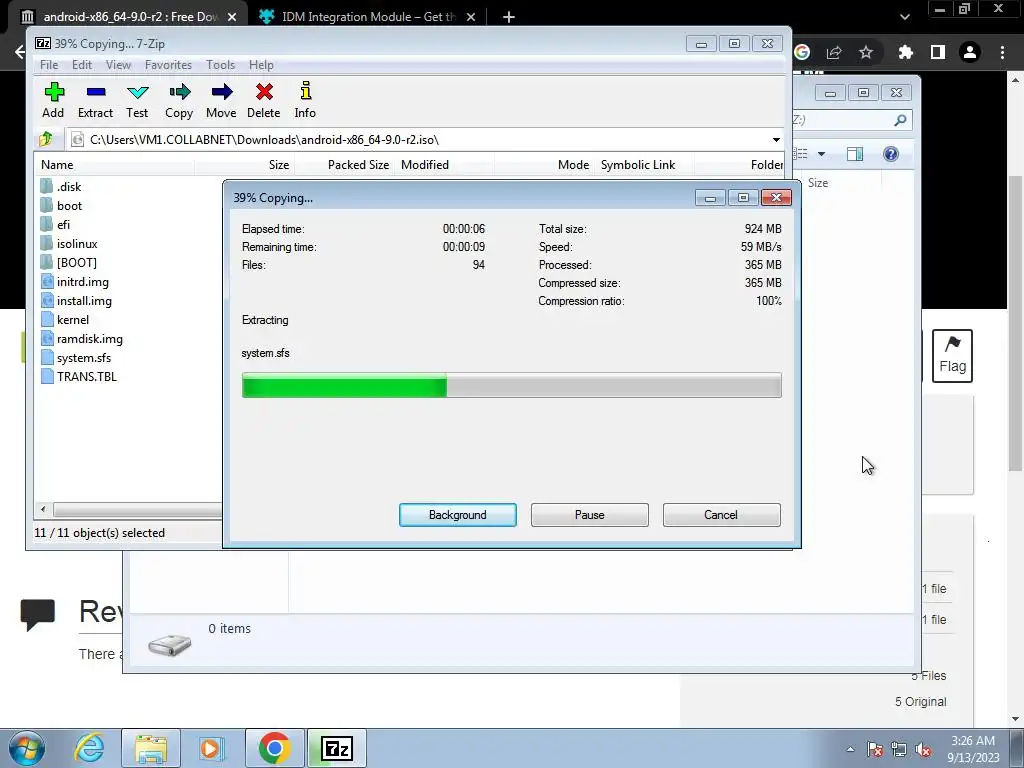Toggle Chrome side panel icon

click(938, 52)
